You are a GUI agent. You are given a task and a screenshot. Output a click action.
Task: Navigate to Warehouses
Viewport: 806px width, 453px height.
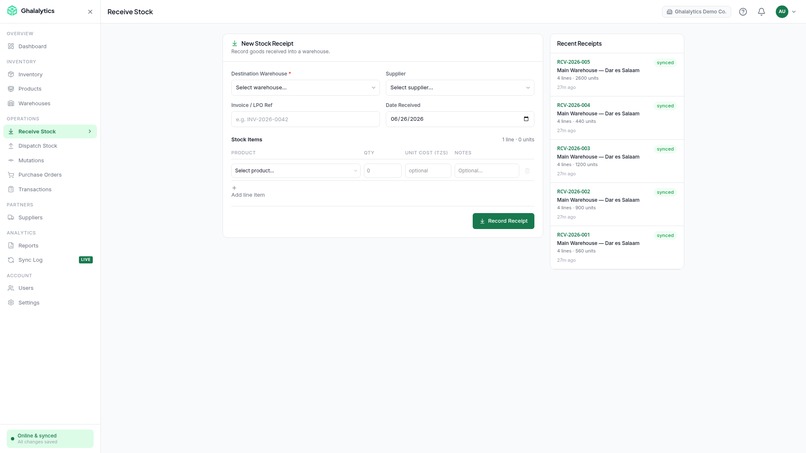[x=50, y=103]
